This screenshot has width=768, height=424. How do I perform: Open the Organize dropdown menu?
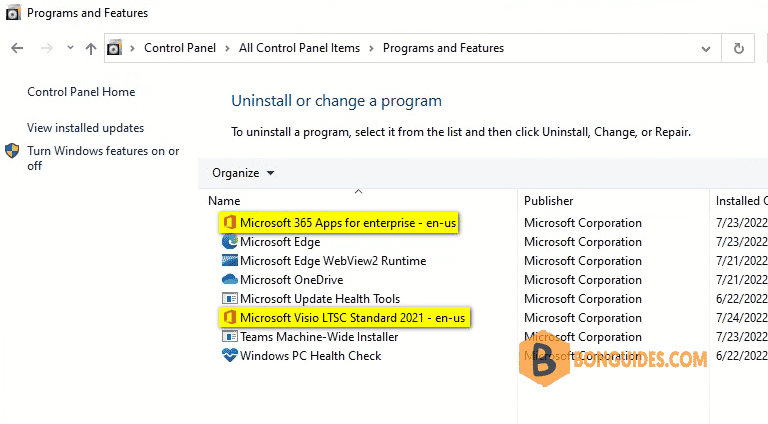tap(243, 173)
